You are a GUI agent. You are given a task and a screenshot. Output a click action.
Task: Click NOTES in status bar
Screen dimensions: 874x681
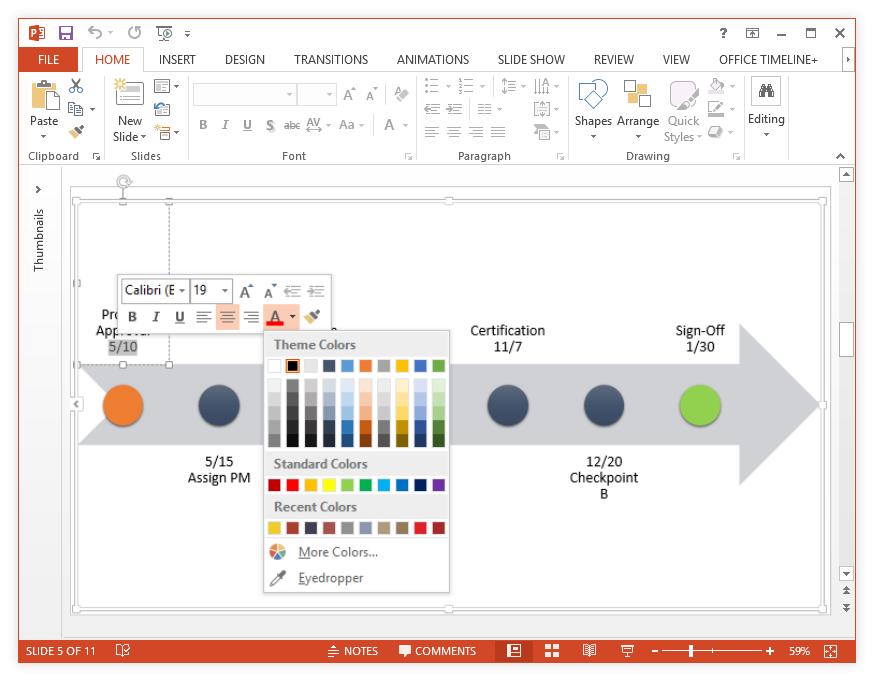coord(353,651)
